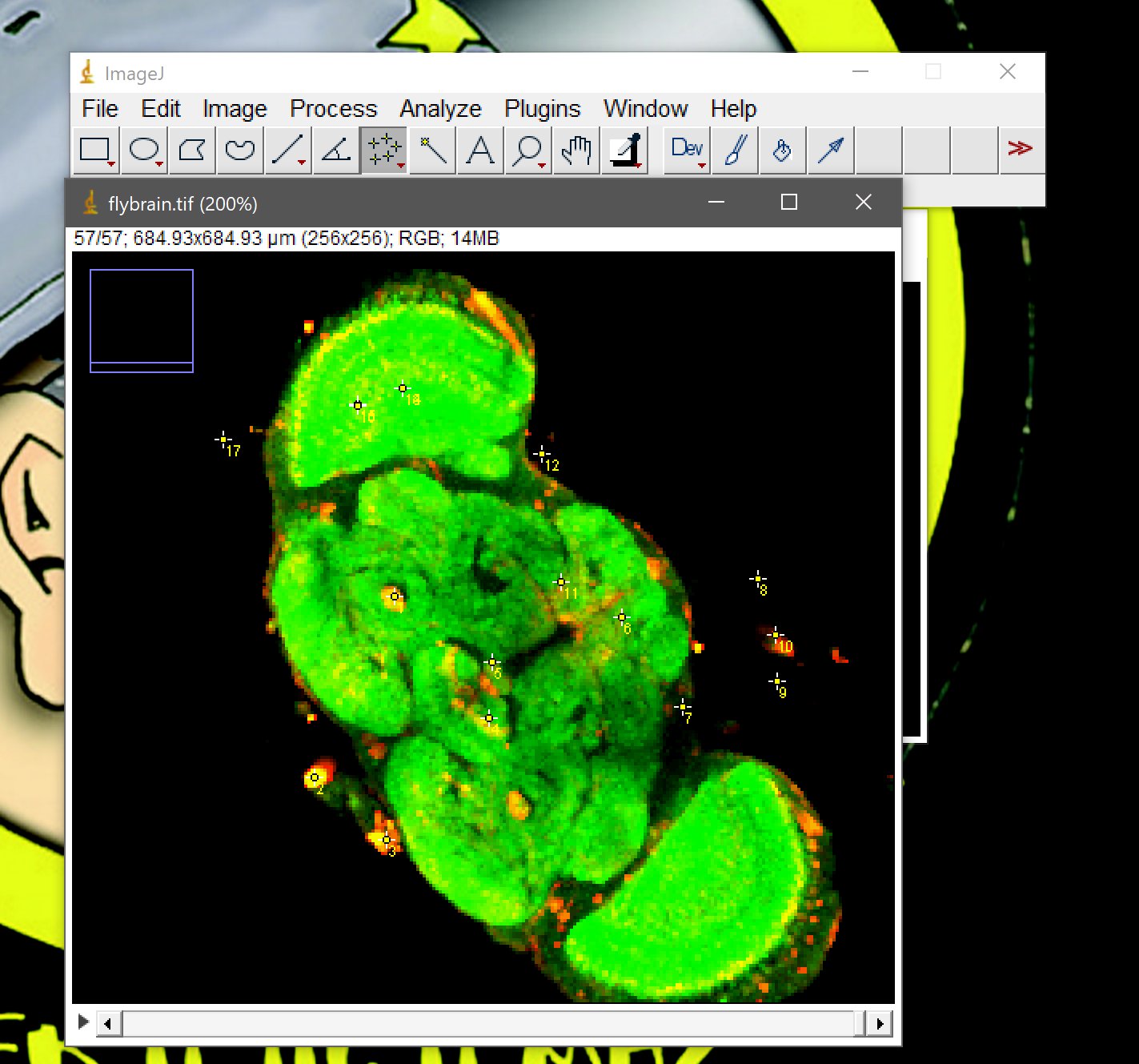Click the Multi-point tool
1139x1064 pixels.
coord(384,150)
